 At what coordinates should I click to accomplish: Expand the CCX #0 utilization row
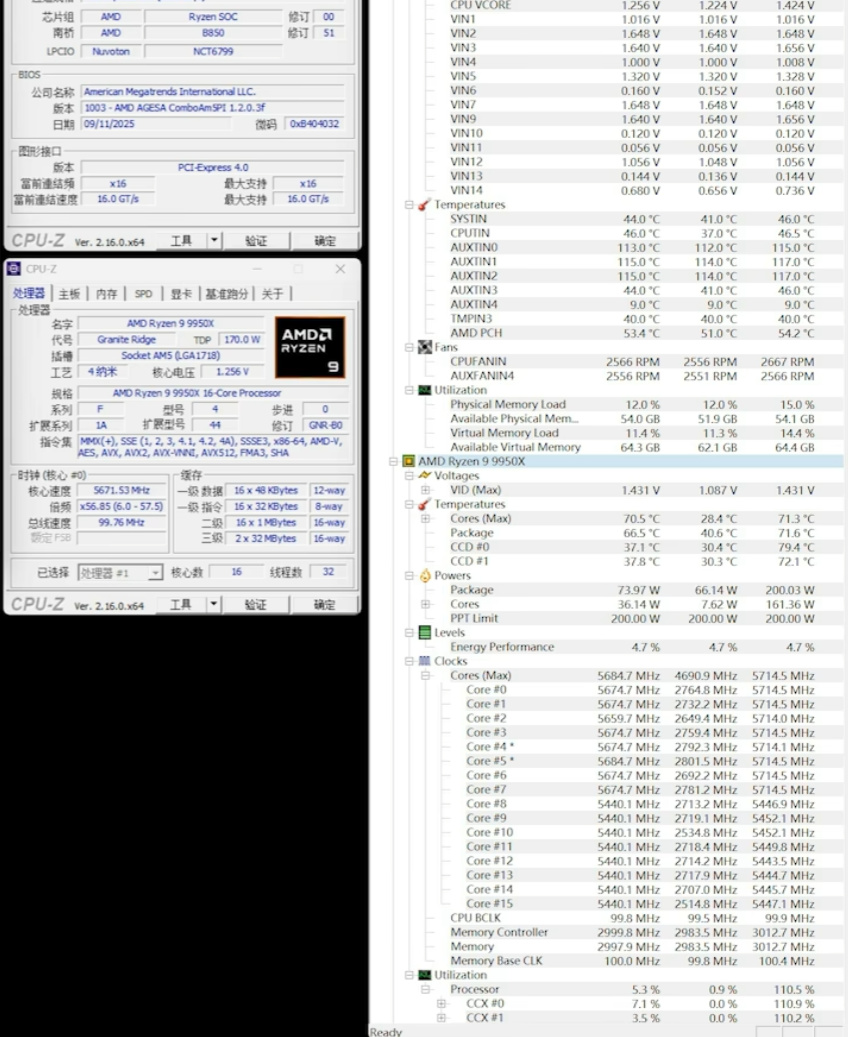coord(441,1003)
